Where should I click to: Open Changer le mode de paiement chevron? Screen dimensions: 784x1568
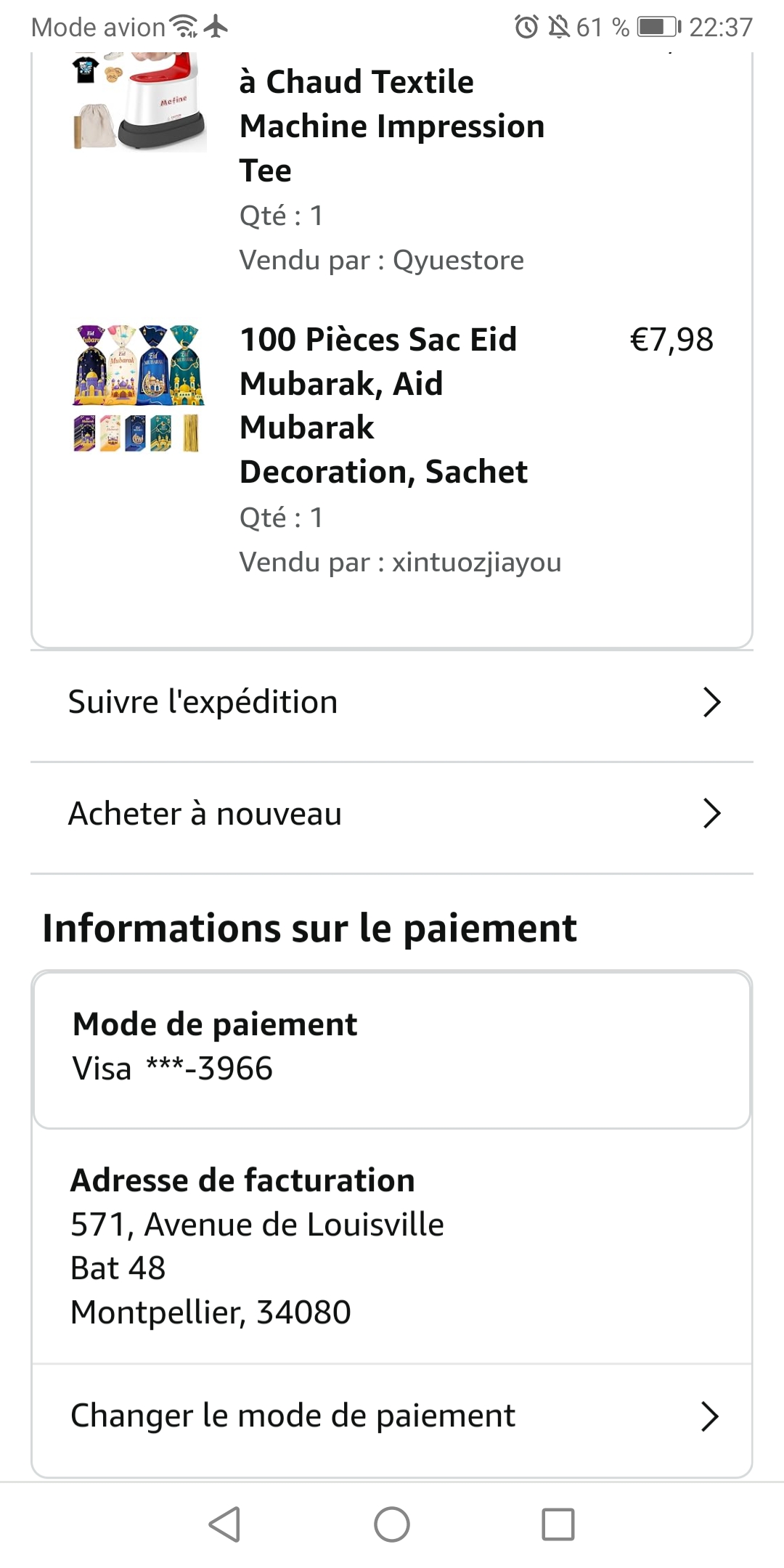click(x=709, y=1416)
